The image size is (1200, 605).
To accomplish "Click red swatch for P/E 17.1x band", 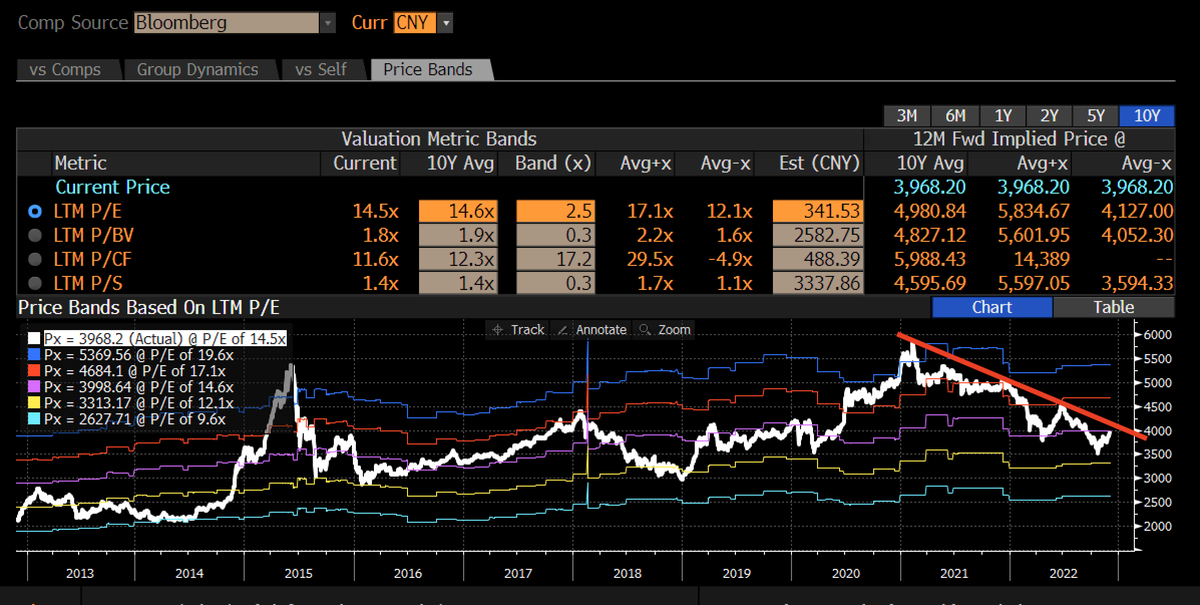I will (33, 372).
